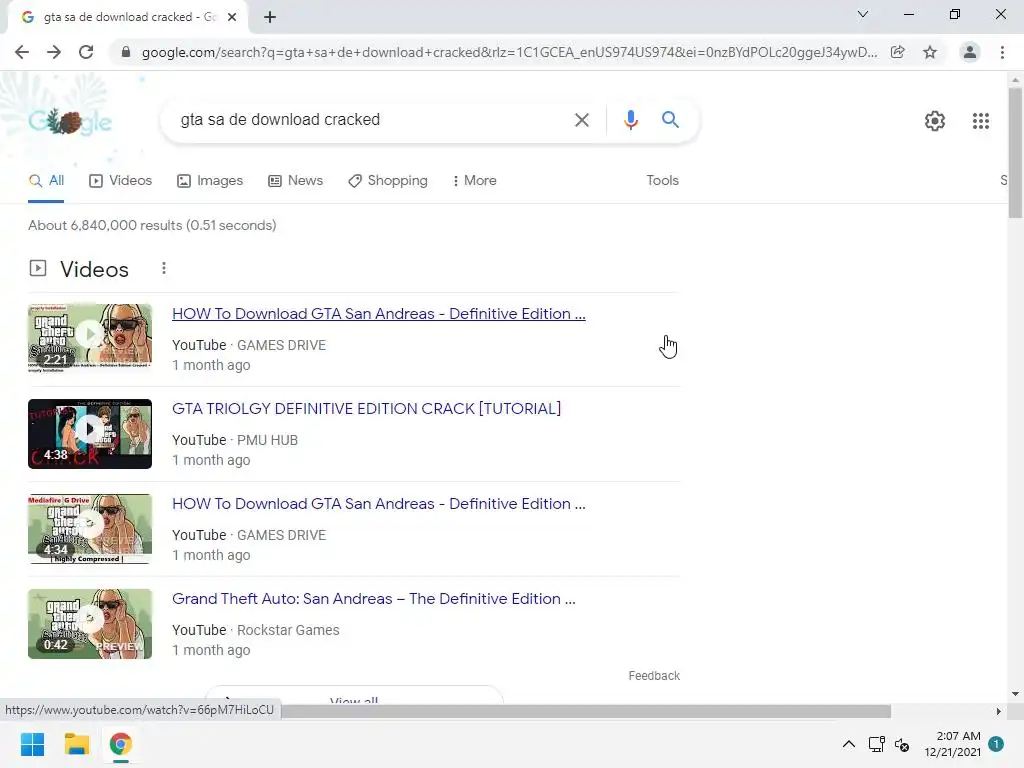Play the 4:34 highly compressed thumbnail
1024x768 pixels.
(x=90, y=529)
